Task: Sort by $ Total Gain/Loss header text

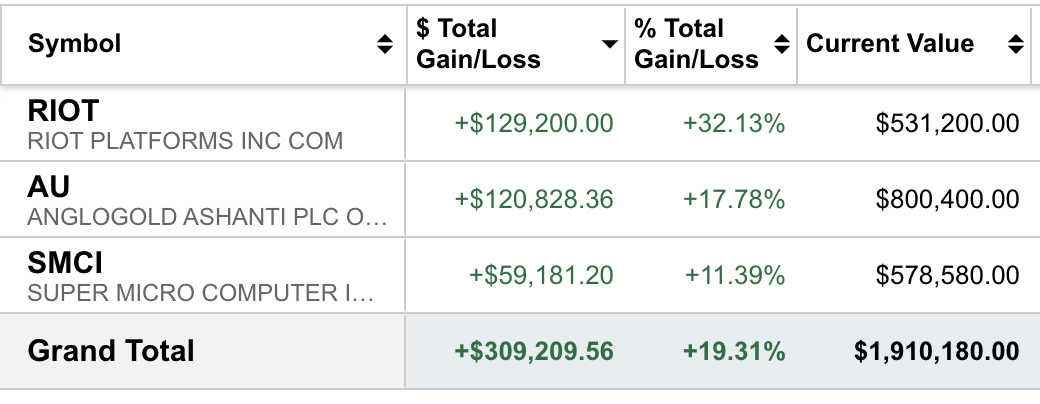Action: tap(478, 44)
